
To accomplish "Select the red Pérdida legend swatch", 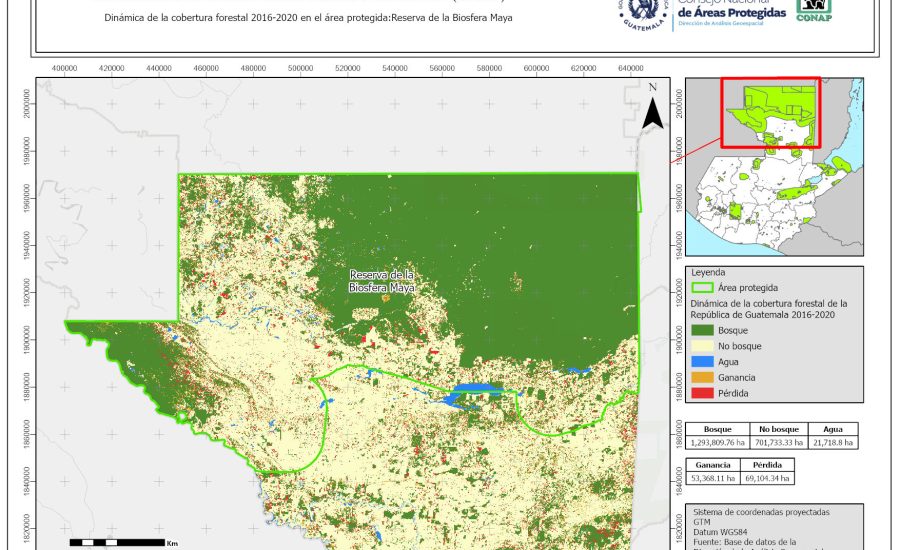I will pos(703,393).
